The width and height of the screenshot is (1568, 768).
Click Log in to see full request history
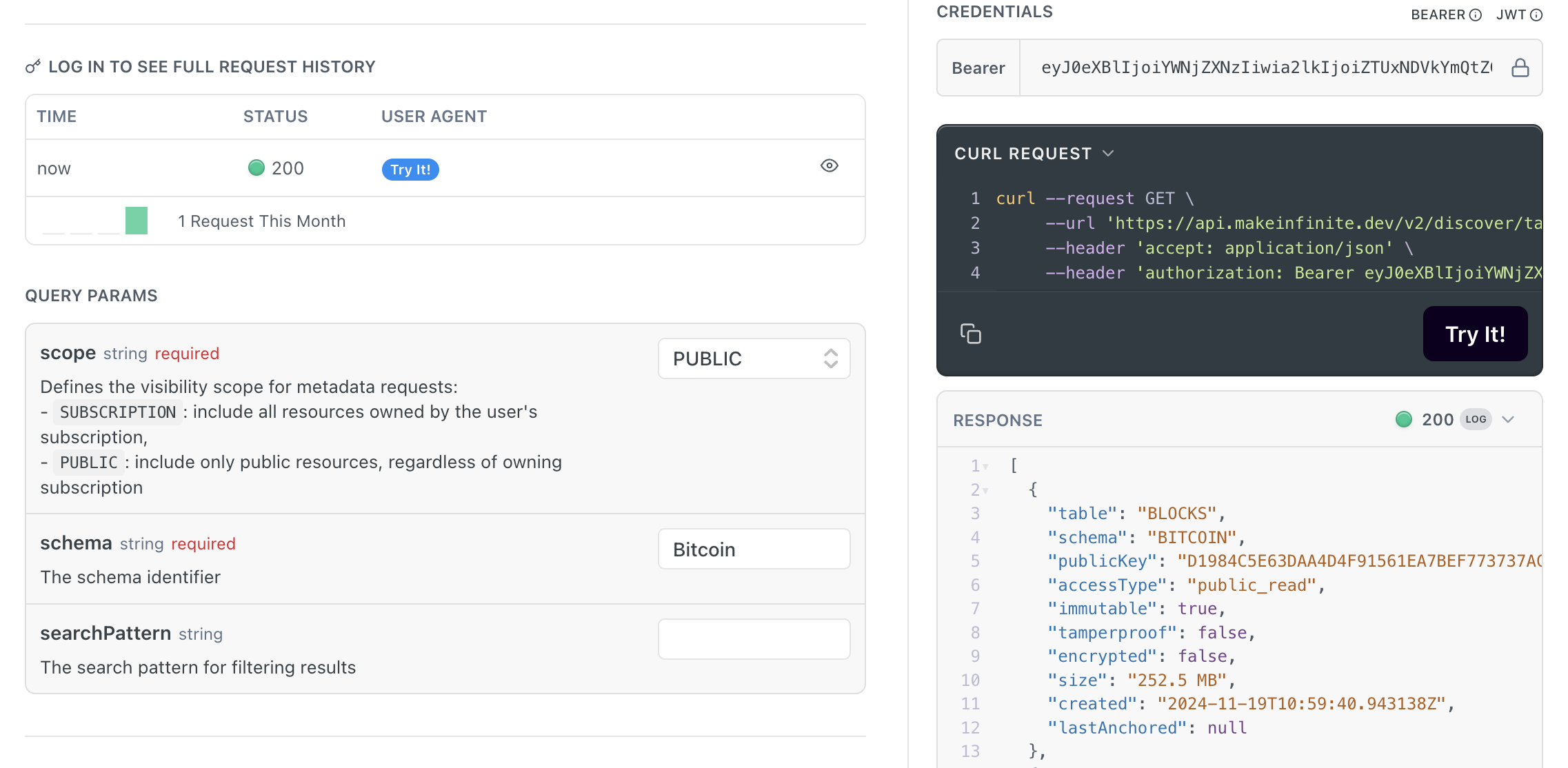pos(211,67)
